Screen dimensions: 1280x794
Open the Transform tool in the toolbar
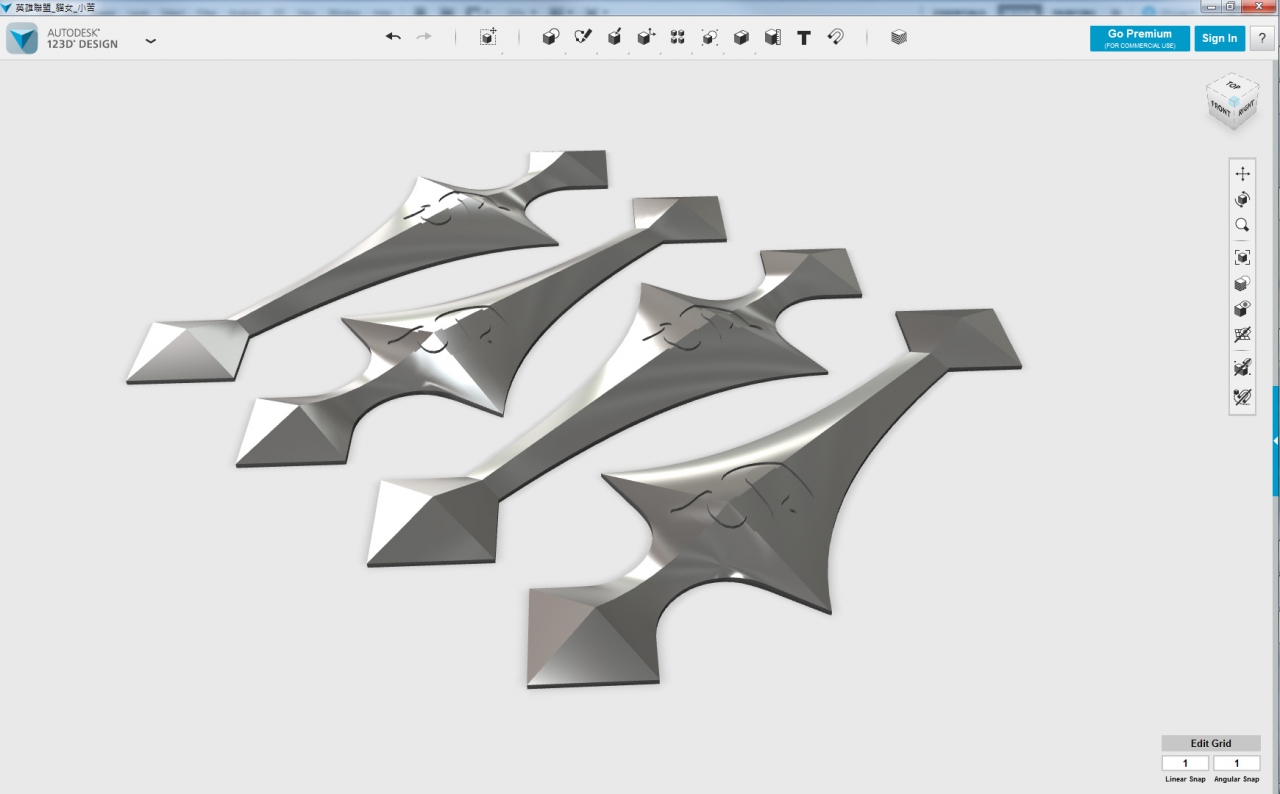point(488,37)
